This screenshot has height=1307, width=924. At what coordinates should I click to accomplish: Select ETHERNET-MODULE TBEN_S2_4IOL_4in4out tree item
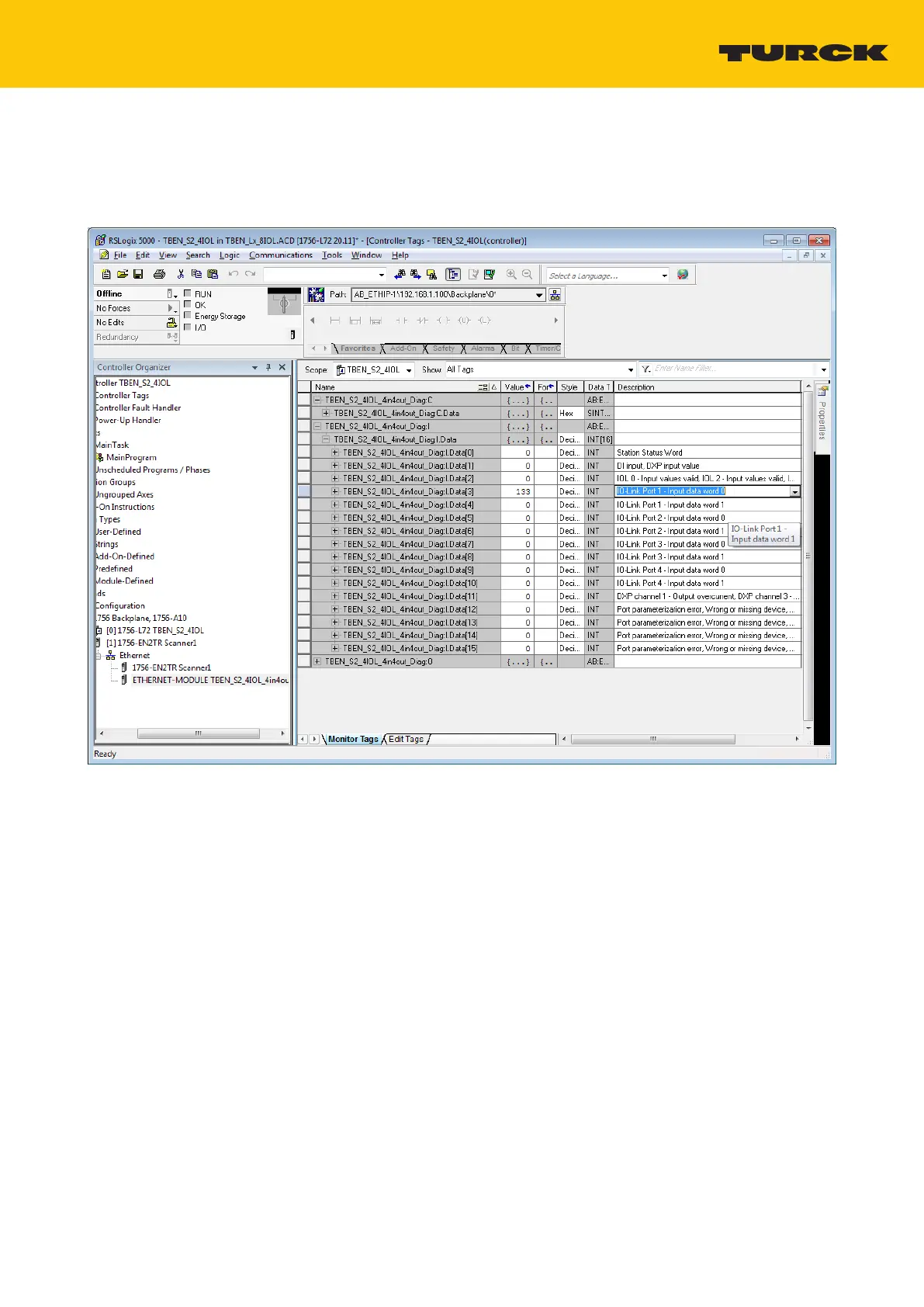pos(209,681)
